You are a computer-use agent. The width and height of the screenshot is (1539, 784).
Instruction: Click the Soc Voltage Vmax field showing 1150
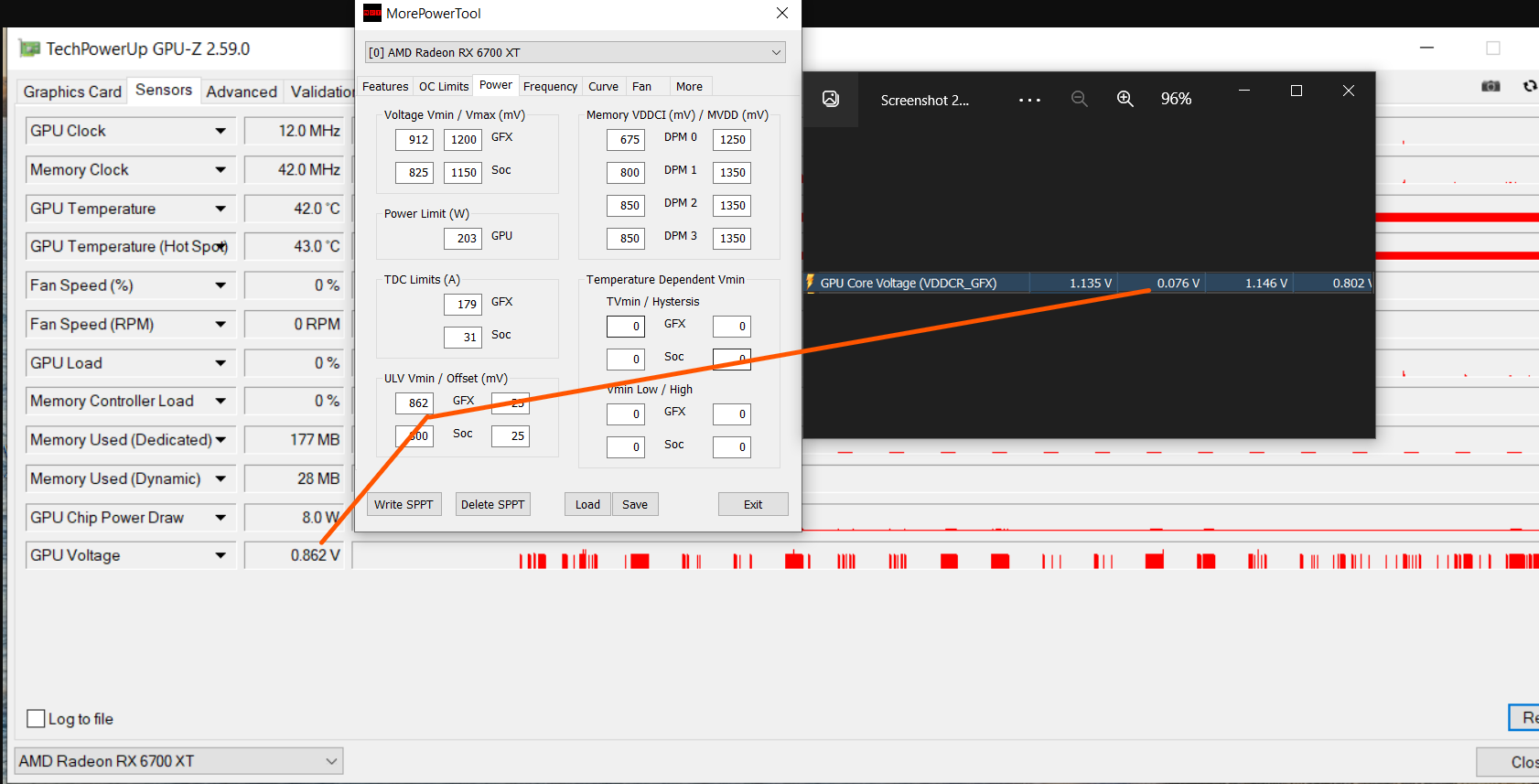tap(463, 172)
